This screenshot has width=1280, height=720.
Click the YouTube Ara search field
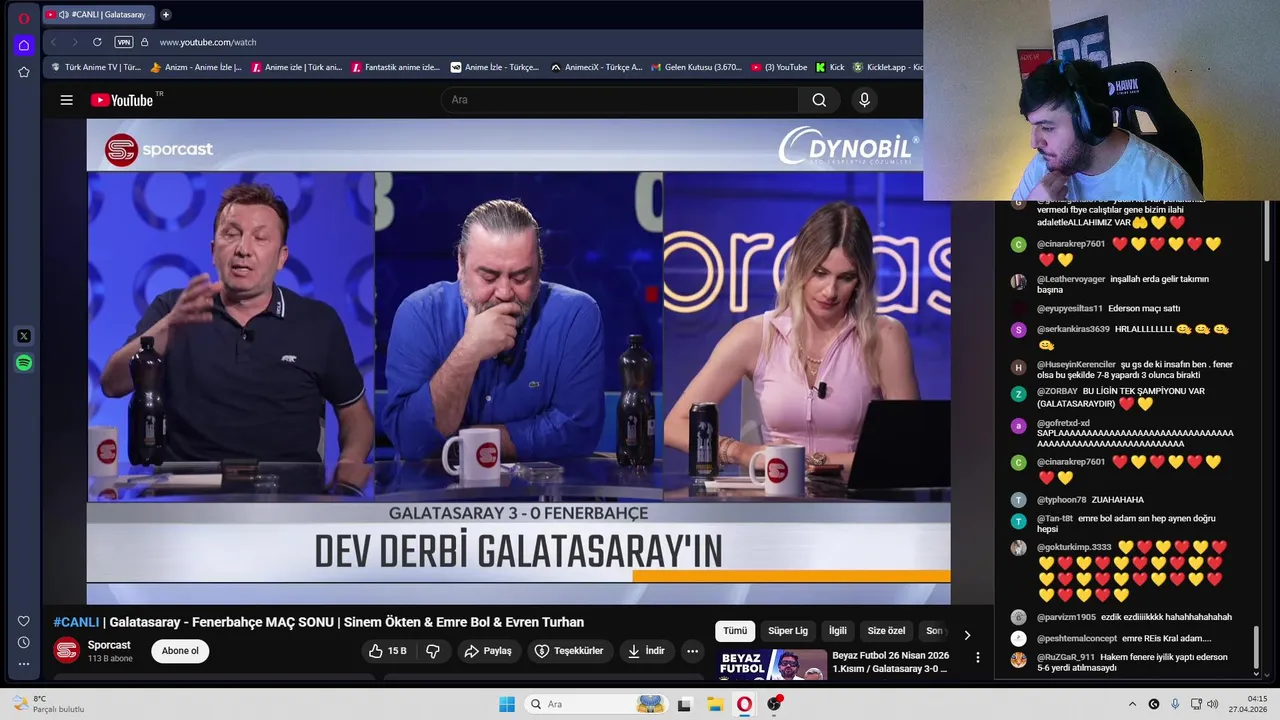click(620, 100)
